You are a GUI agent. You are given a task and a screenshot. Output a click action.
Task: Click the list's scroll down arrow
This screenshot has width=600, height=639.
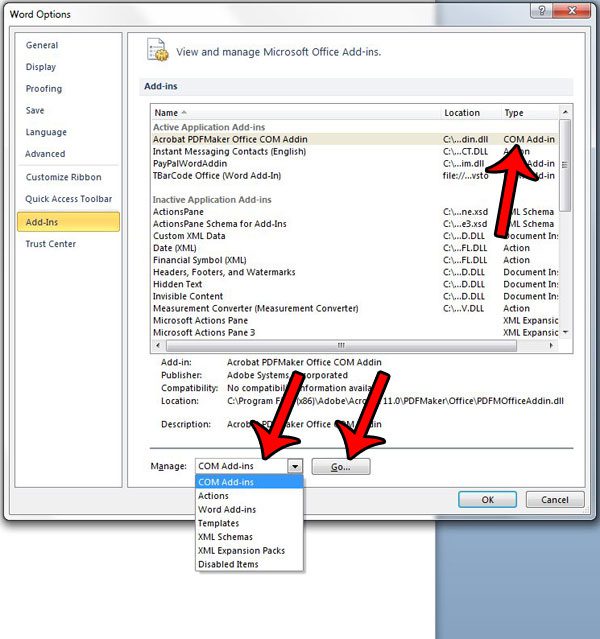tap(565, 333)
